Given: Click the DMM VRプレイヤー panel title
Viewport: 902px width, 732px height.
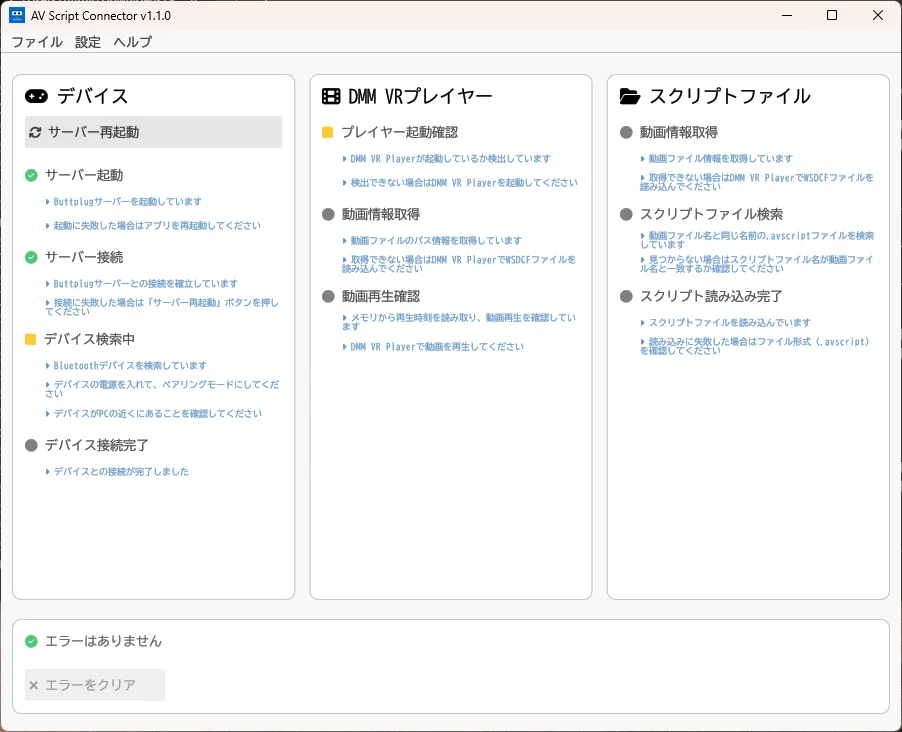Looking at the screenshot, I should pyautogui.click(x=421, y=96).
